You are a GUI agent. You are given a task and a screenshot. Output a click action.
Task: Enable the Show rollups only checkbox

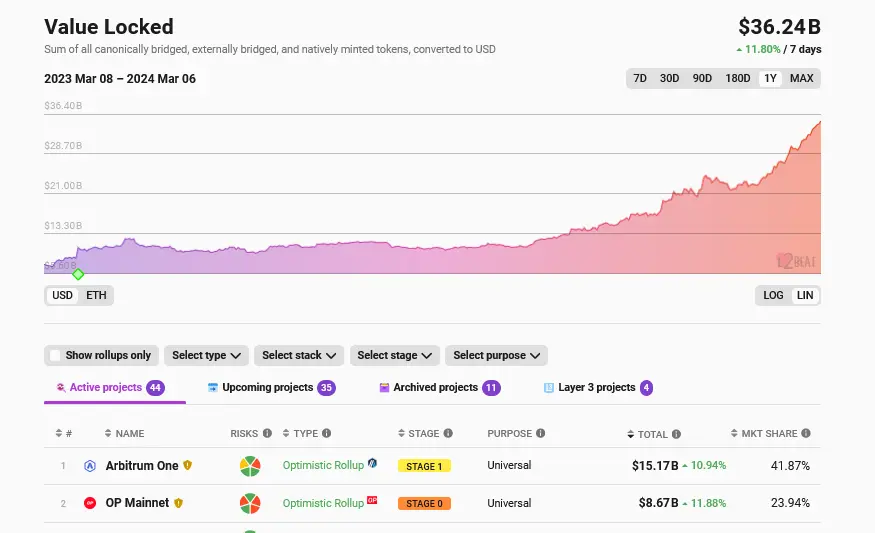click(55, 355)
